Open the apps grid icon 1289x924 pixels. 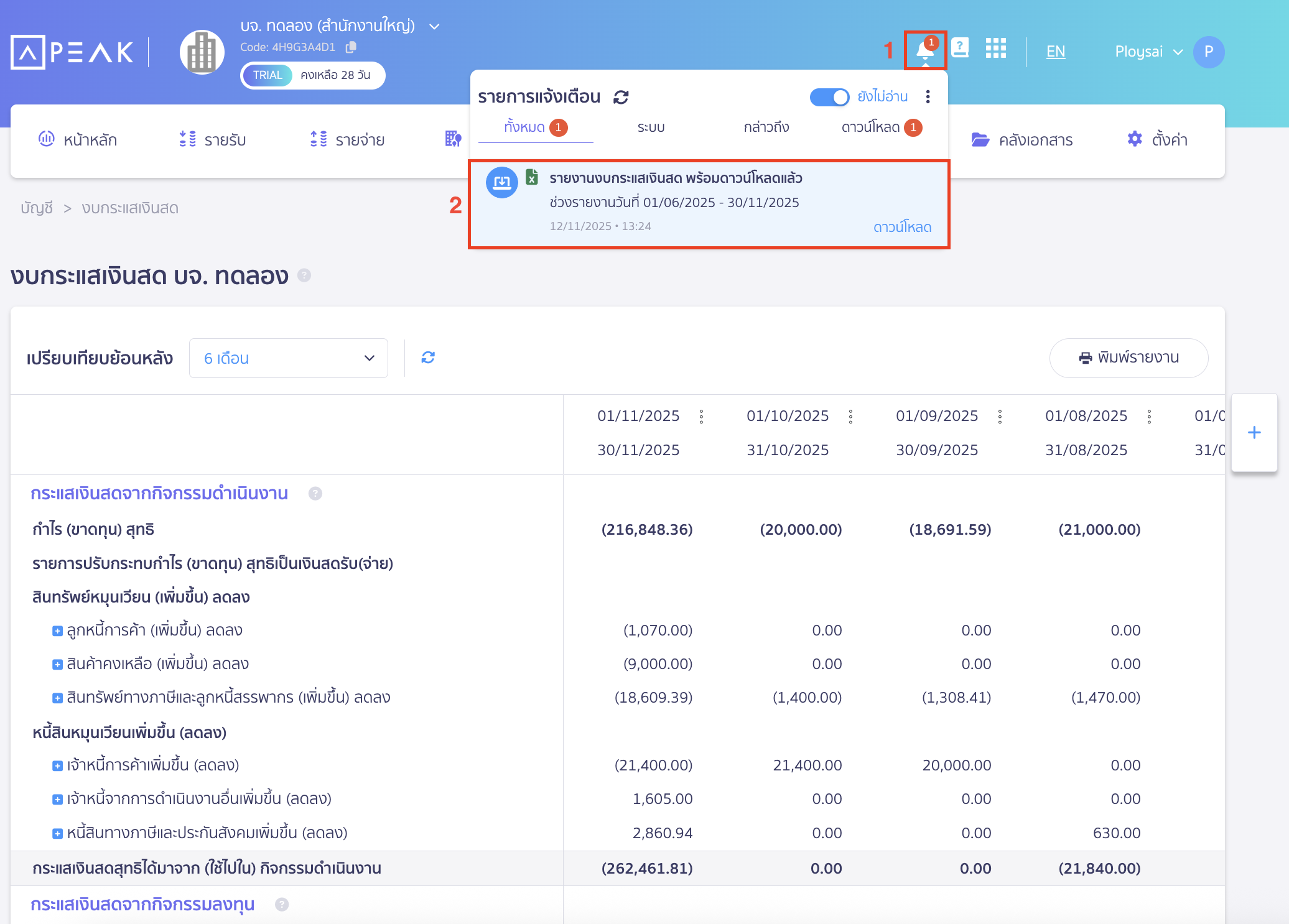pyautogui.click(x=995, y=48)
